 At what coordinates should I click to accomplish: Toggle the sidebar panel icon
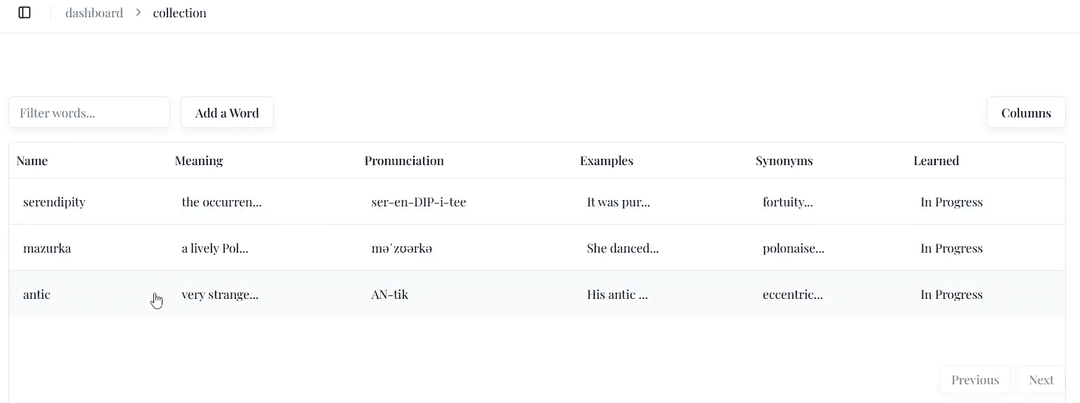point(25,13)
